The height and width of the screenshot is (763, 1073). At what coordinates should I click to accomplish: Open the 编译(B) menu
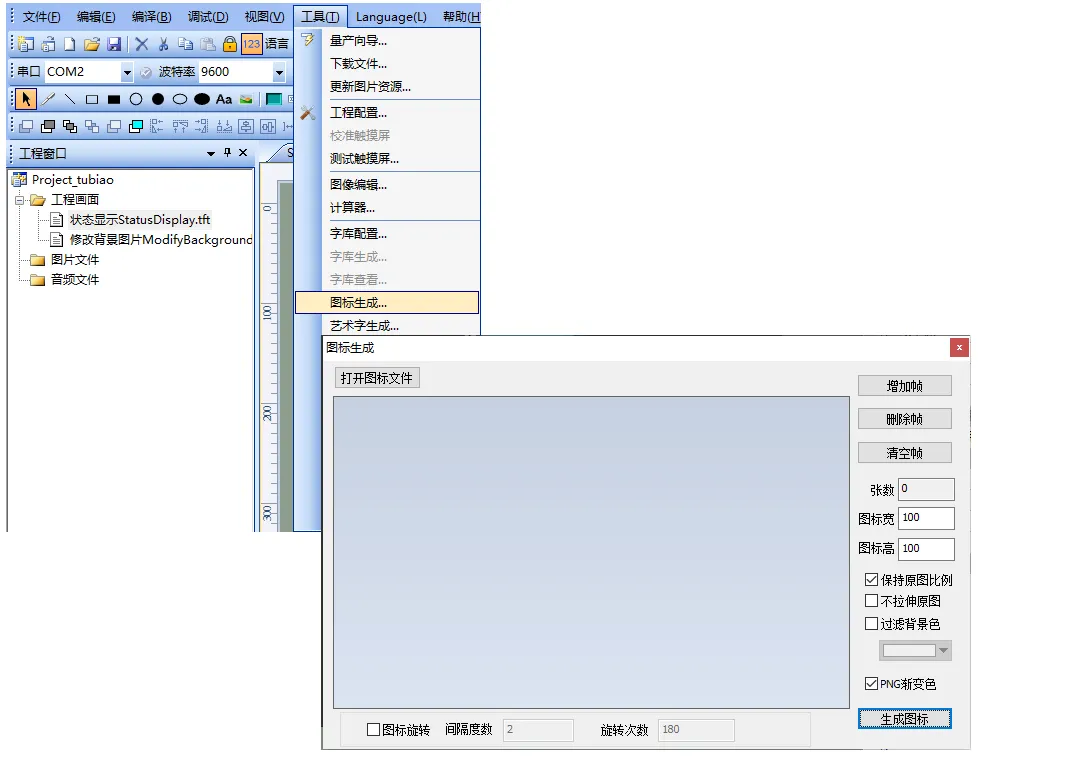151,17
